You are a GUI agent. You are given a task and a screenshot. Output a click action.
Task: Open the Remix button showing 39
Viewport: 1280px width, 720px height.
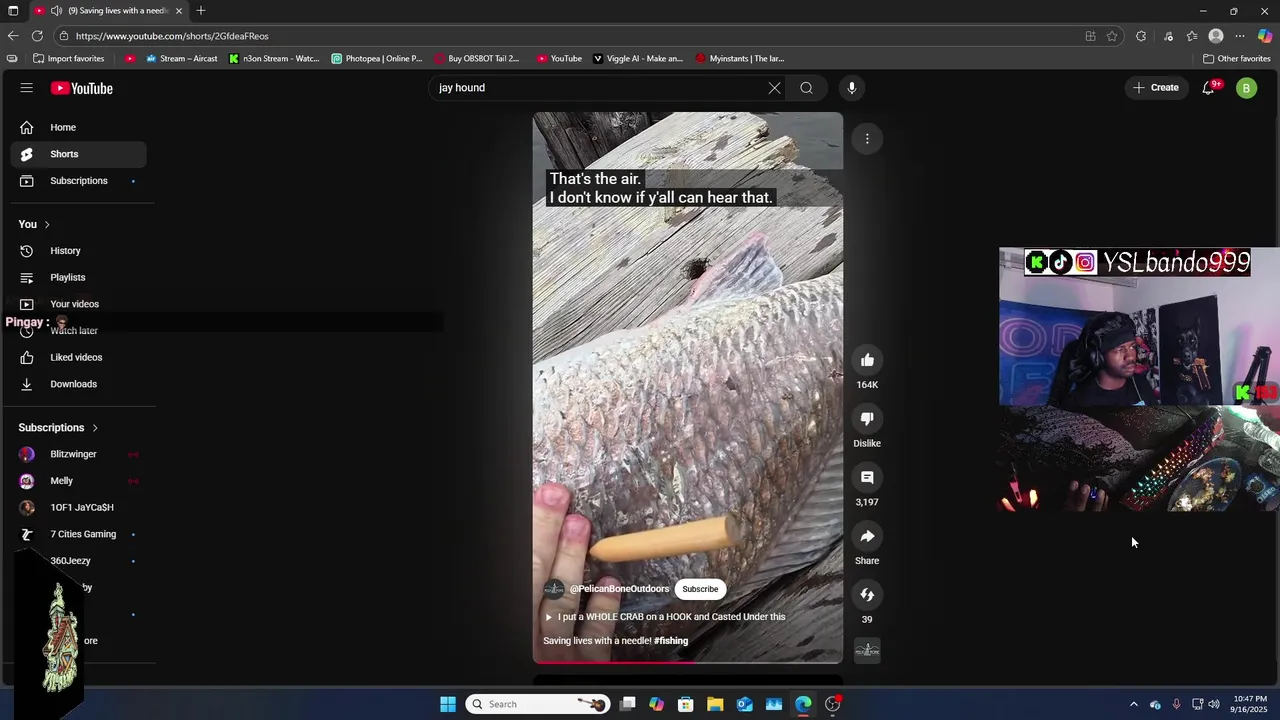tap(867, 595)
